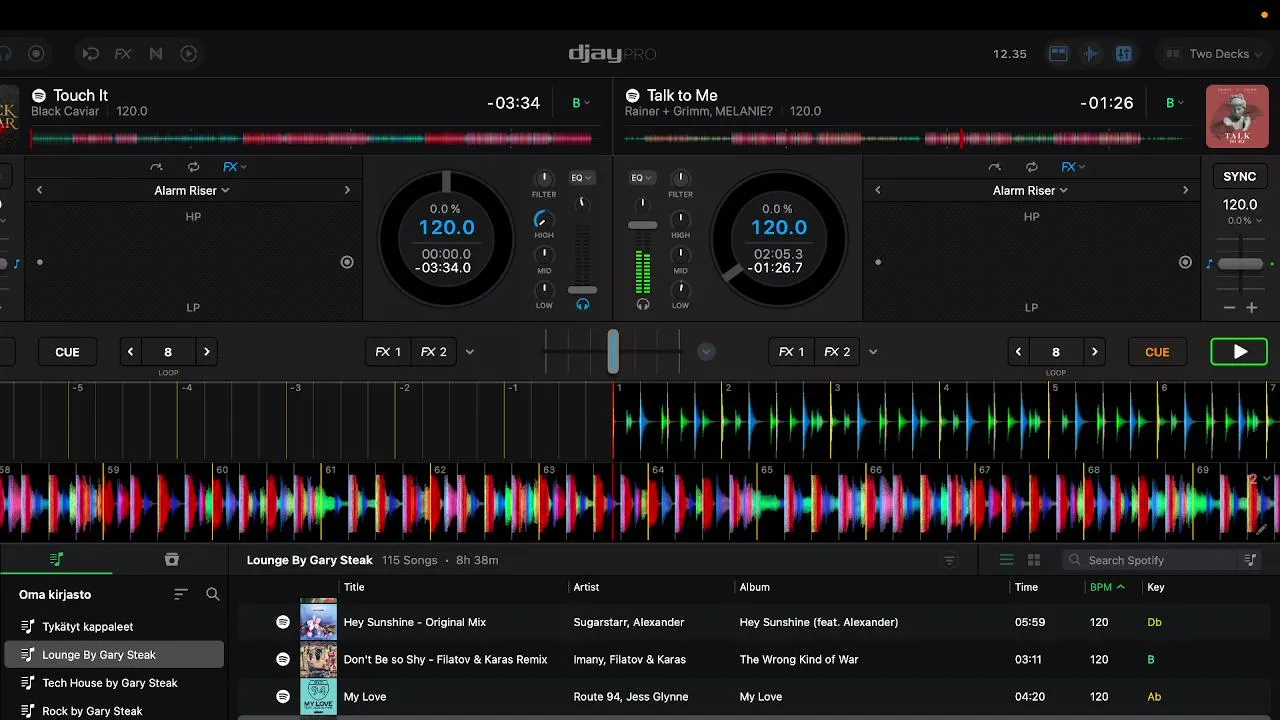Click the left deck bounce arrow icon
Viewport: 1280px width, 720px height.
pos(156,167)
